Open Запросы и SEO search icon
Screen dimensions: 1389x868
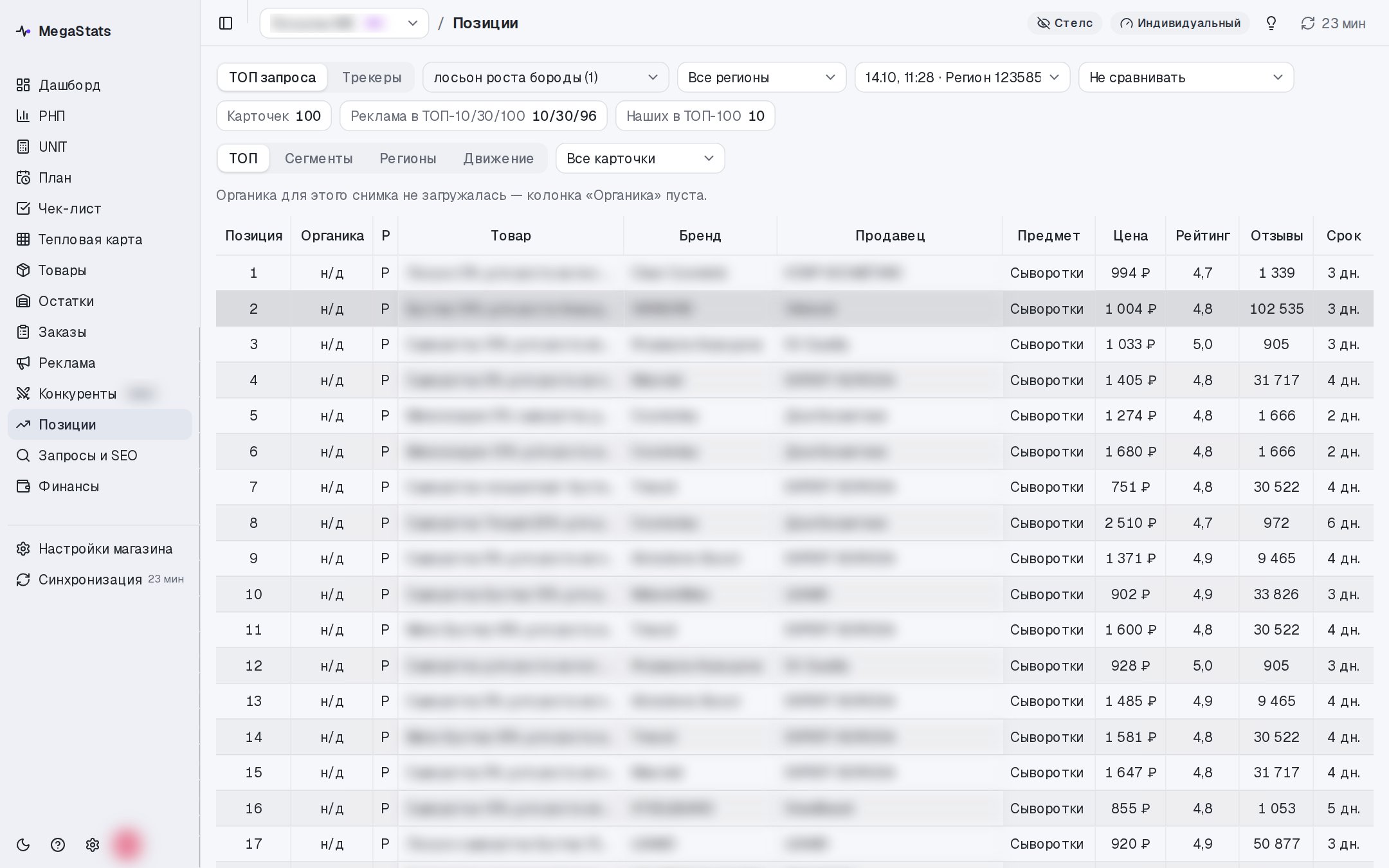click(23, 455)
